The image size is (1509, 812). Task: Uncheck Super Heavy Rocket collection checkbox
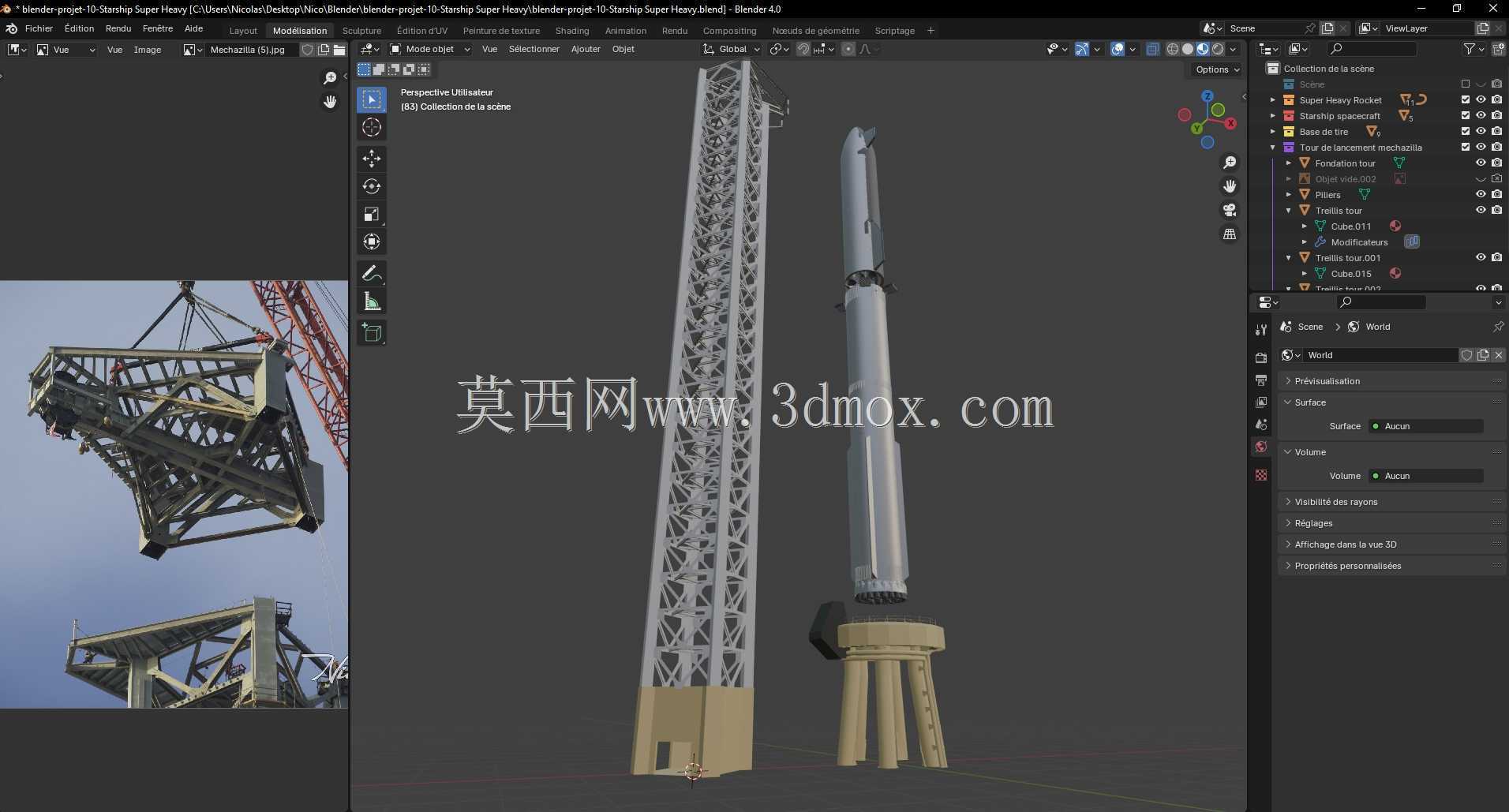pyautogui.click(x=1466, y=100)
